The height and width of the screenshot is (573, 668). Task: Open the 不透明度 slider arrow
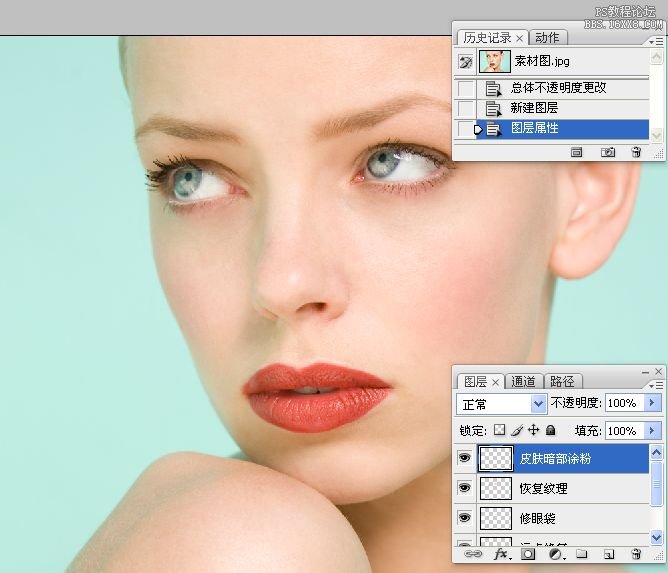pos(652,403)
